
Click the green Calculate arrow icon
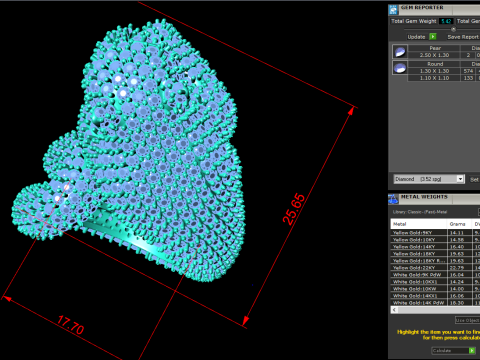[x=472, y=350]
